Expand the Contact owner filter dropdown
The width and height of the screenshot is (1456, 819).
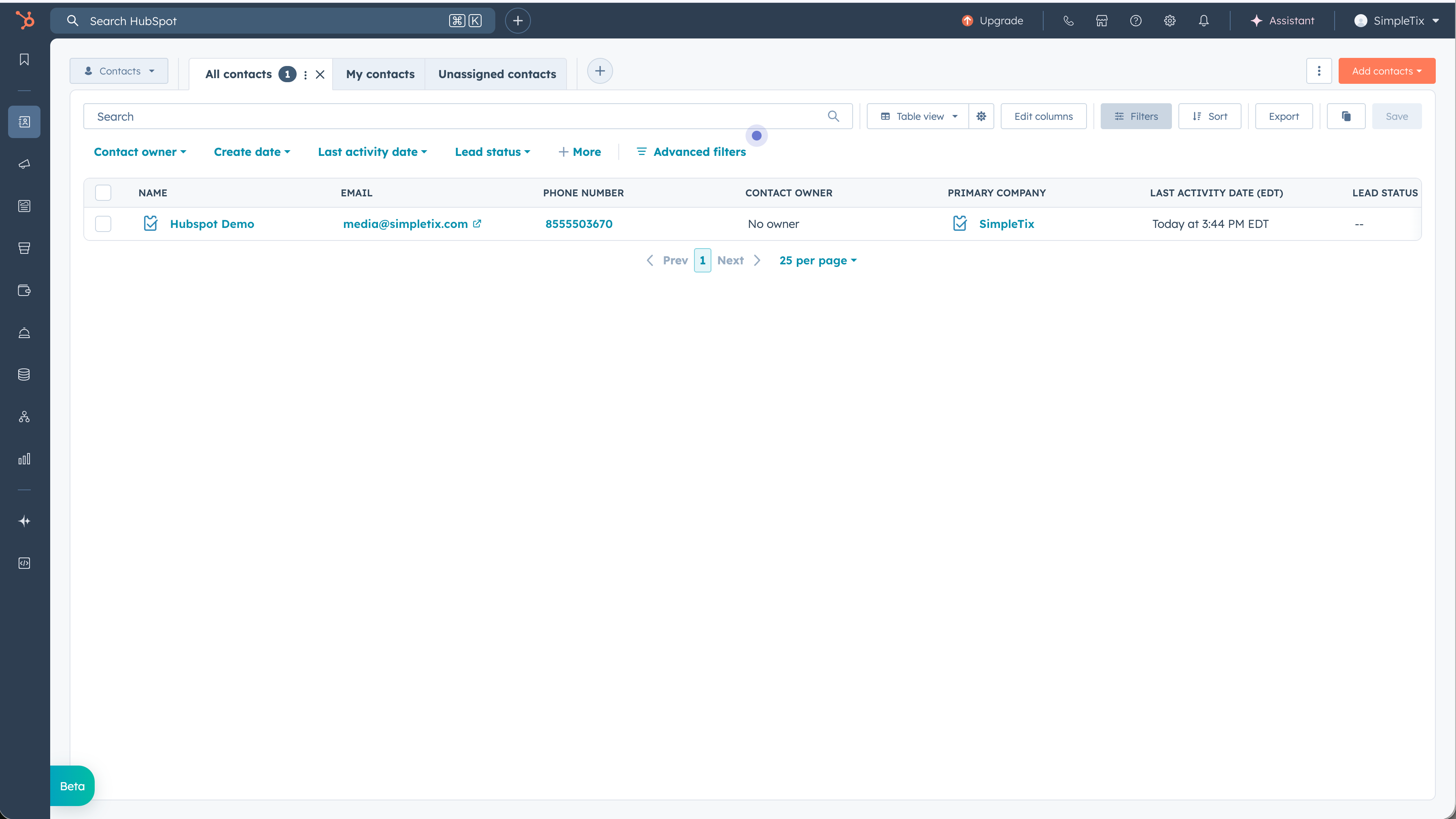coord(140,151)
